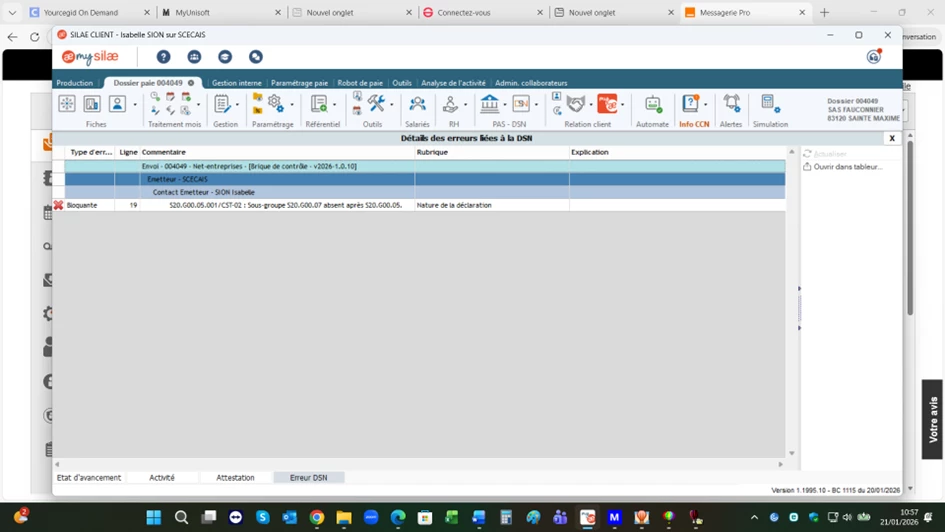This screenshot has height=532, width=945.
Task: Open the headset support icon at top right
Action: click(874, 56)
